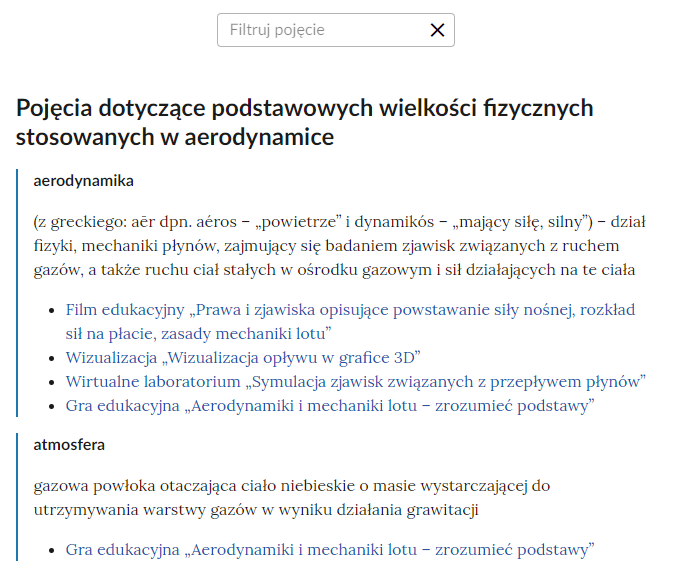
Task: Select the term heading 'atmosfera'
Action: point(69,445)
